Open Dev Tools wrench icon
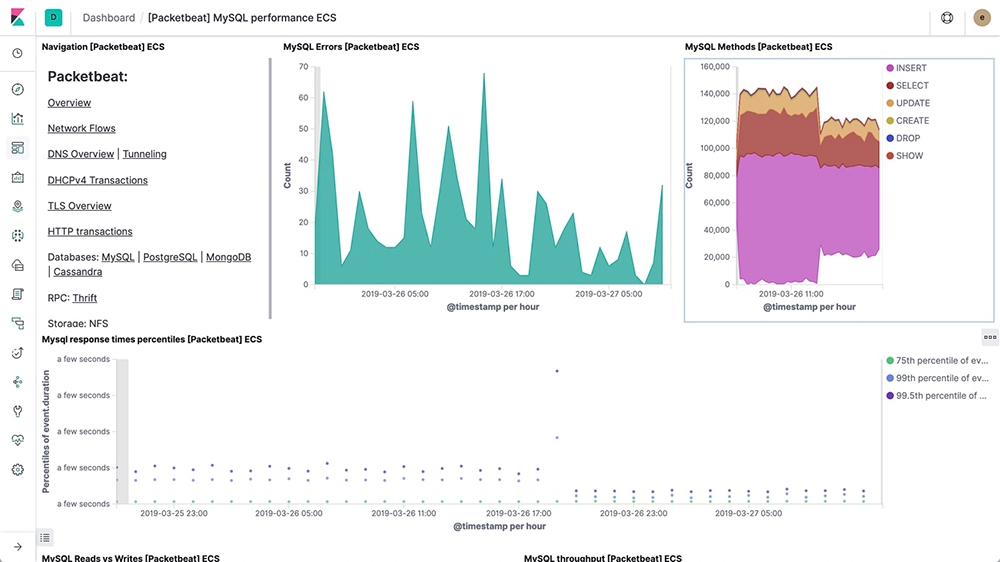This screenshot has width=1000, height=562. click(17, 411)
